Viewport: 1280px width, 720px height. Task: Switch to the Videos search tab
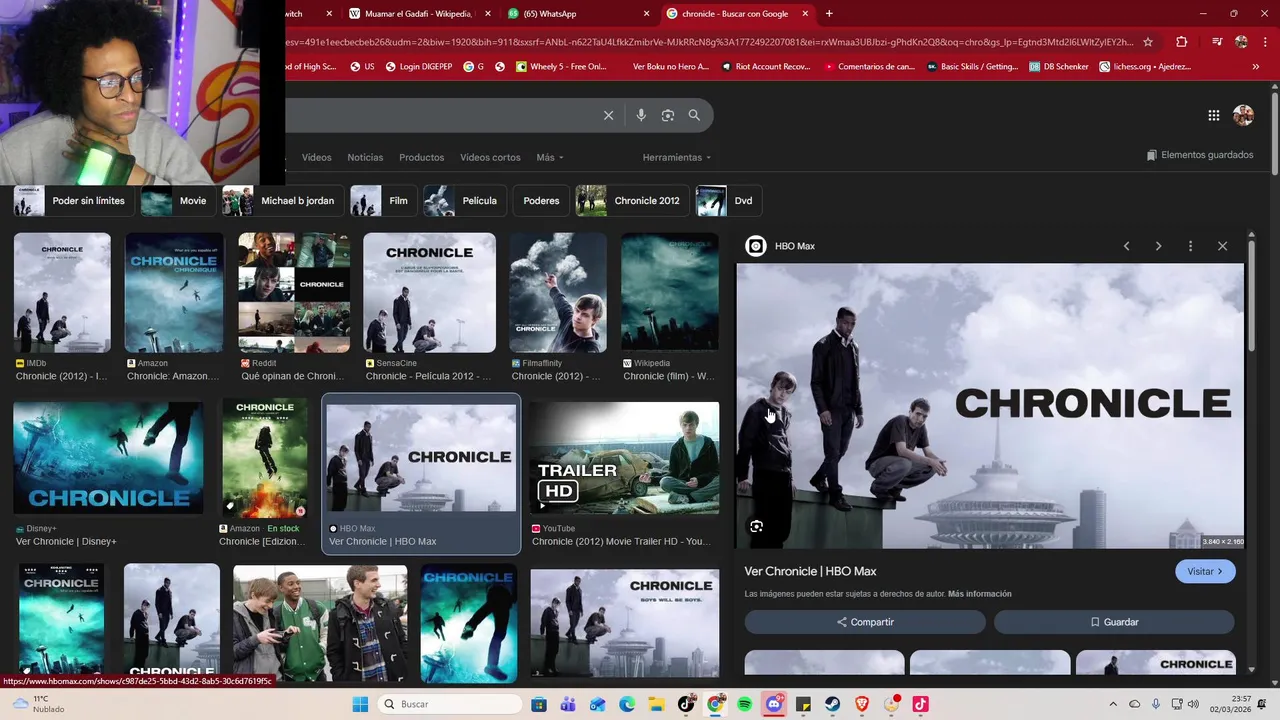(x=316, y=157)
